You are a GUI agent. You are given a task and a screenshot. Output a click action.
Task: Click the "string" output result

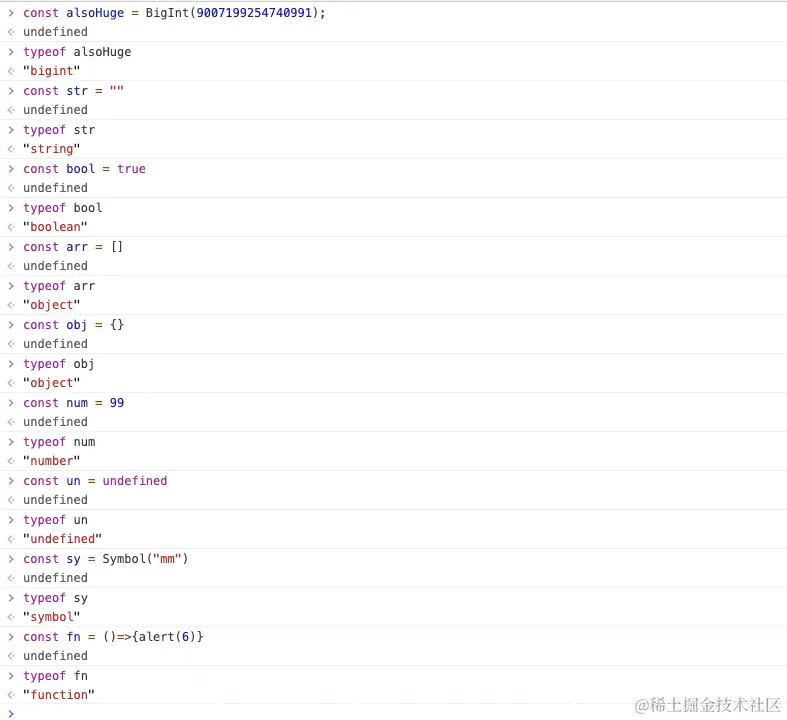pyautogui.click(x=51, y=149)
